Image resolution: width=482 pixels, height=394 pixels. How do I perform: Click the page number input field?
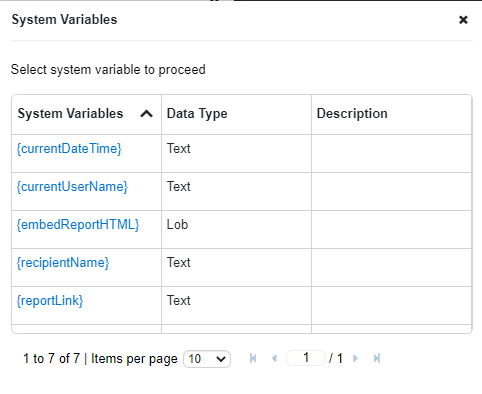(306, 358)
